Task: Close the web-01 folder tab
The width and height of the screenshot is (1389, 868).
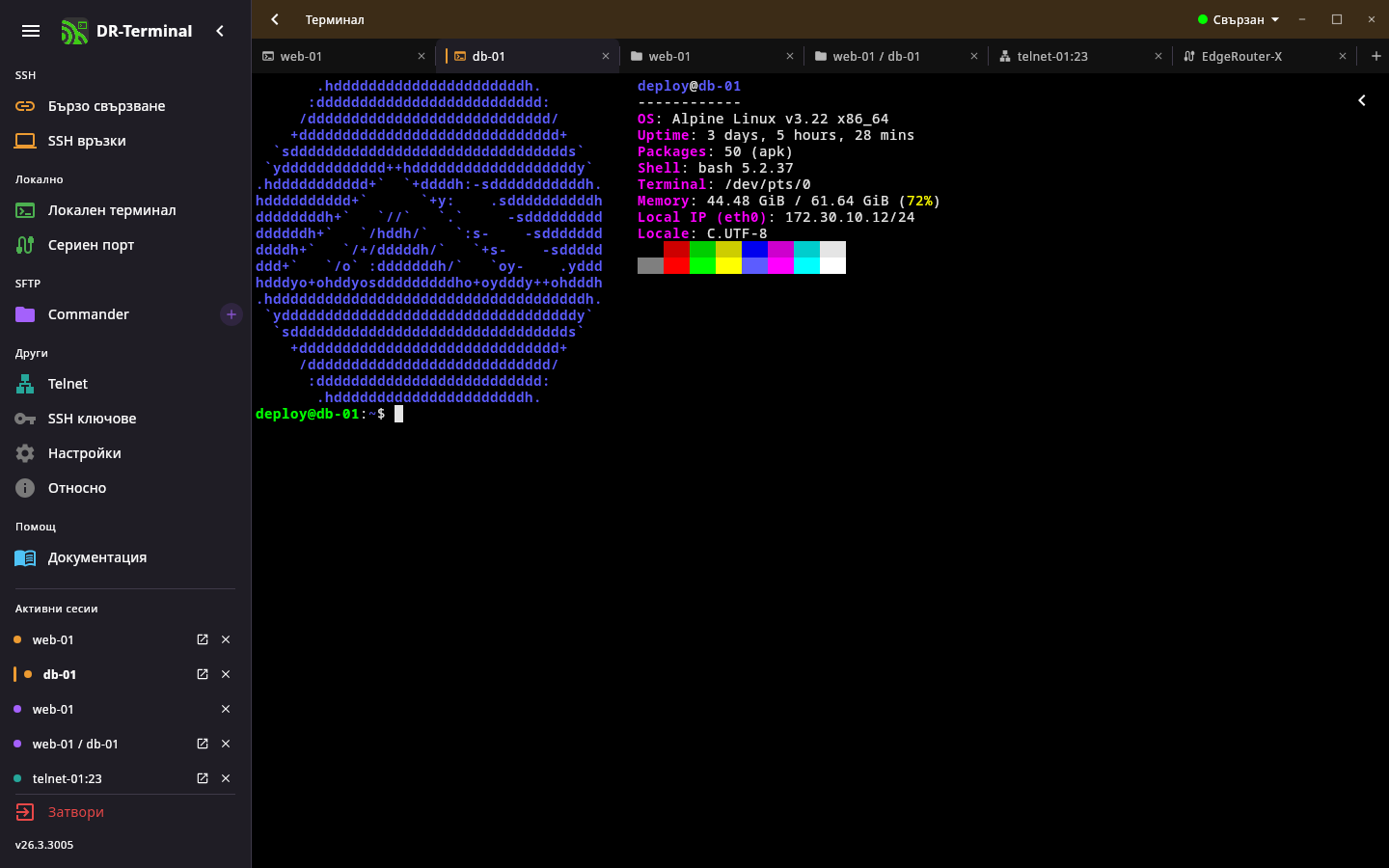Action: (790, 56)
